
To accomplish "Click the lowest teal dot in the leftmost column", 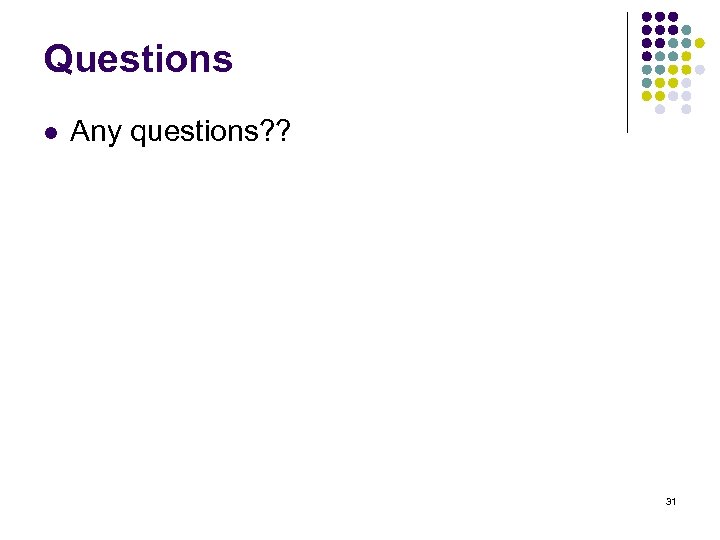I will tap(647, 83).
